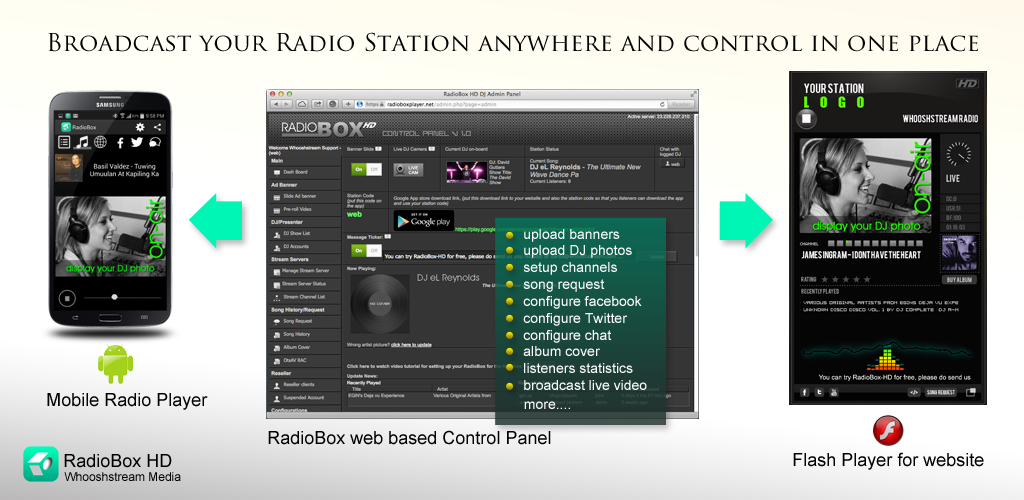Click DJ photo in Flash player

[x=867, y=185]
